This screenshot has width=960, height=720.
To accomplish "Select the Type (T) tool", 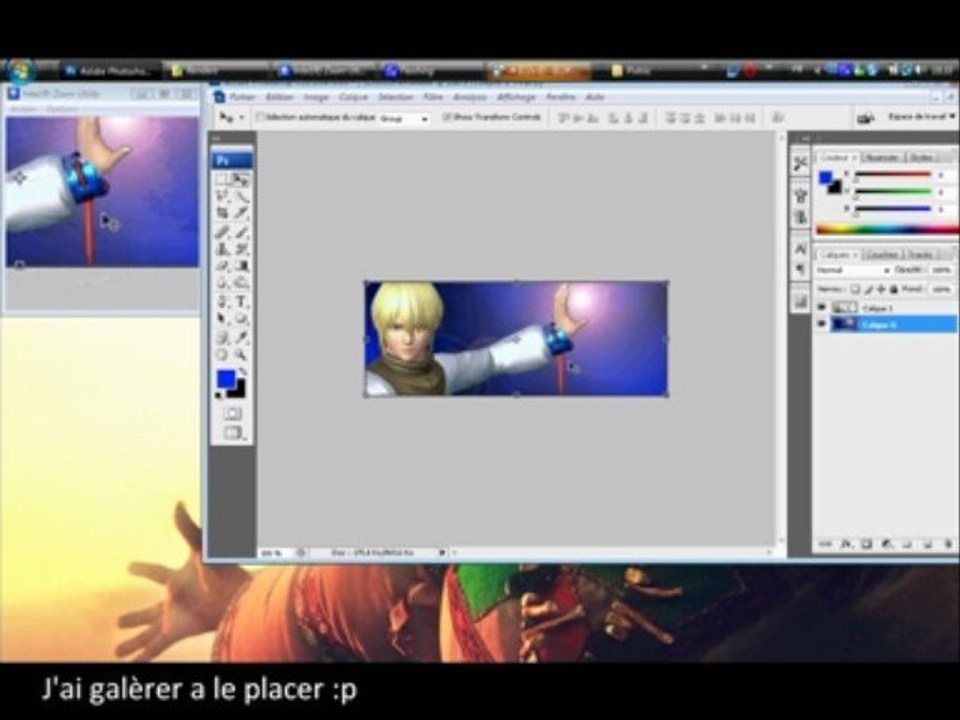I will click(241, 302).
